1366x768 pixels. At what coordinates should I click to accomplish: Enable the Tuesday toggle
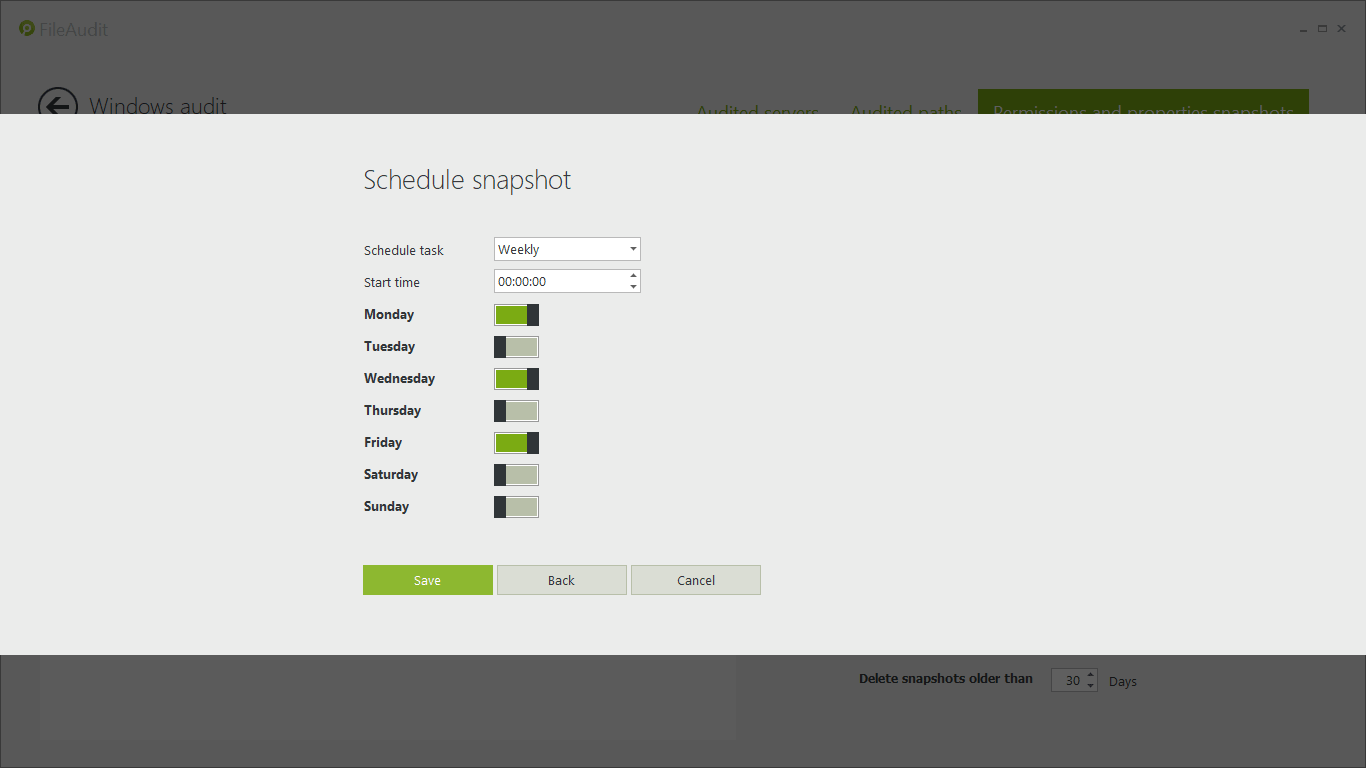[516, 347]
